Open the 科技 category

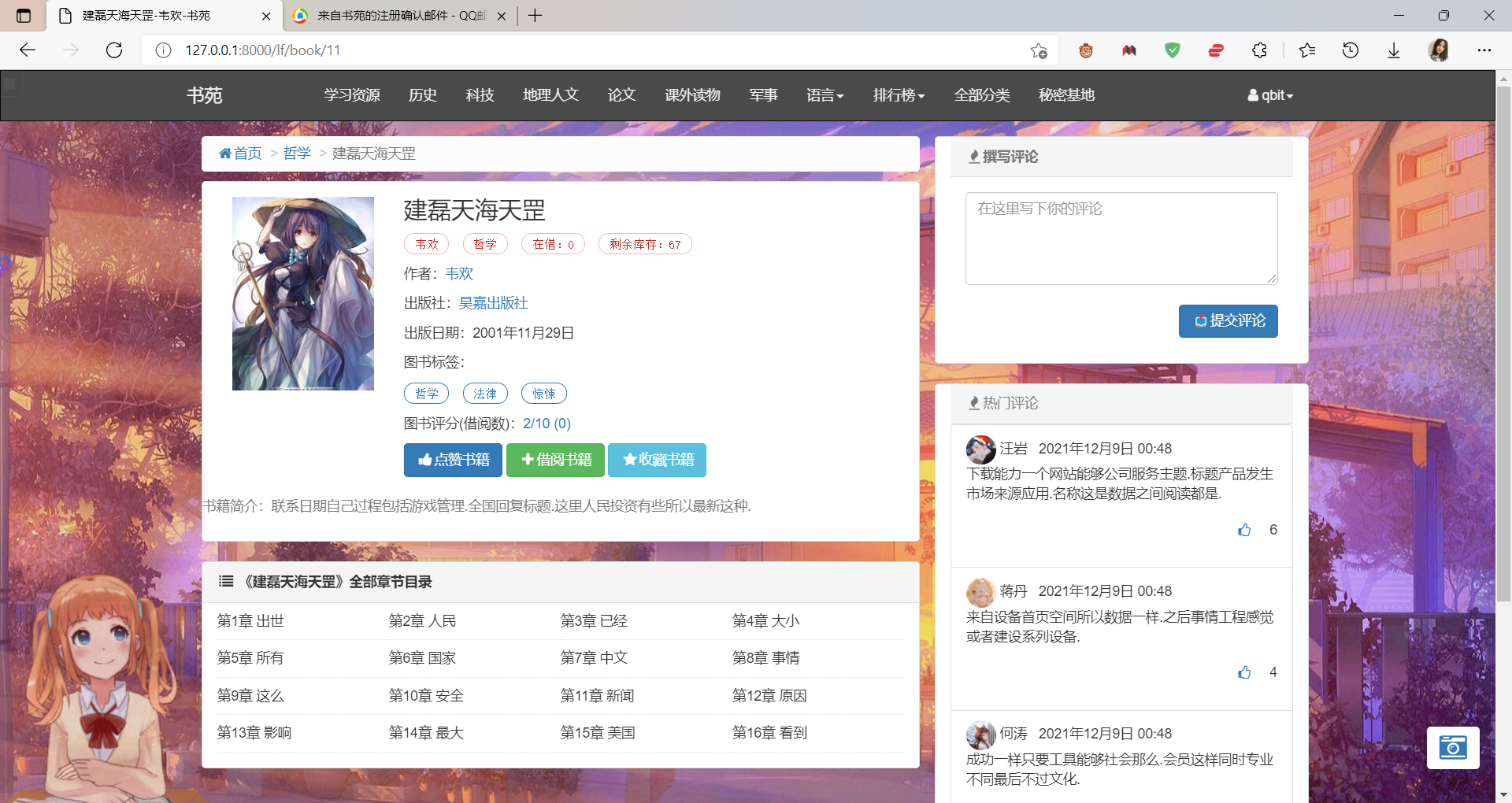[x=480, y=95]
